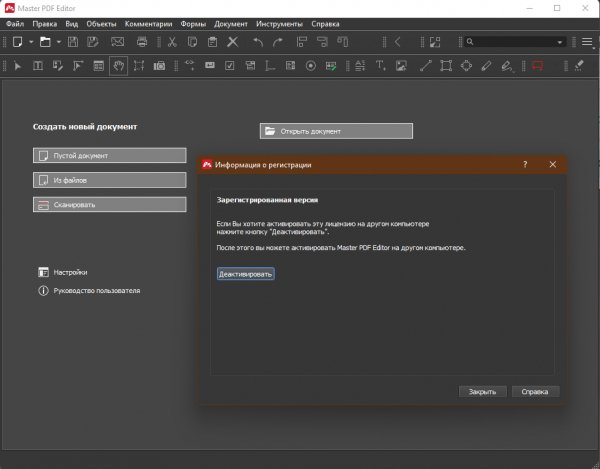Select the snapshot camera tool
Screen dimensions: 600x469
point(159,66)
